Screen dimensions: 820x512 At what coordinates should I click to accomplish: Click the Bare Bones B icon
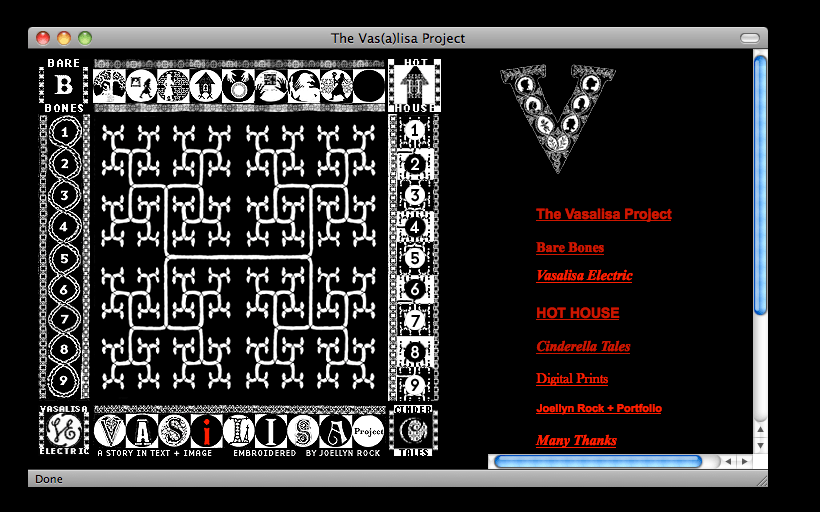[63, 86]
